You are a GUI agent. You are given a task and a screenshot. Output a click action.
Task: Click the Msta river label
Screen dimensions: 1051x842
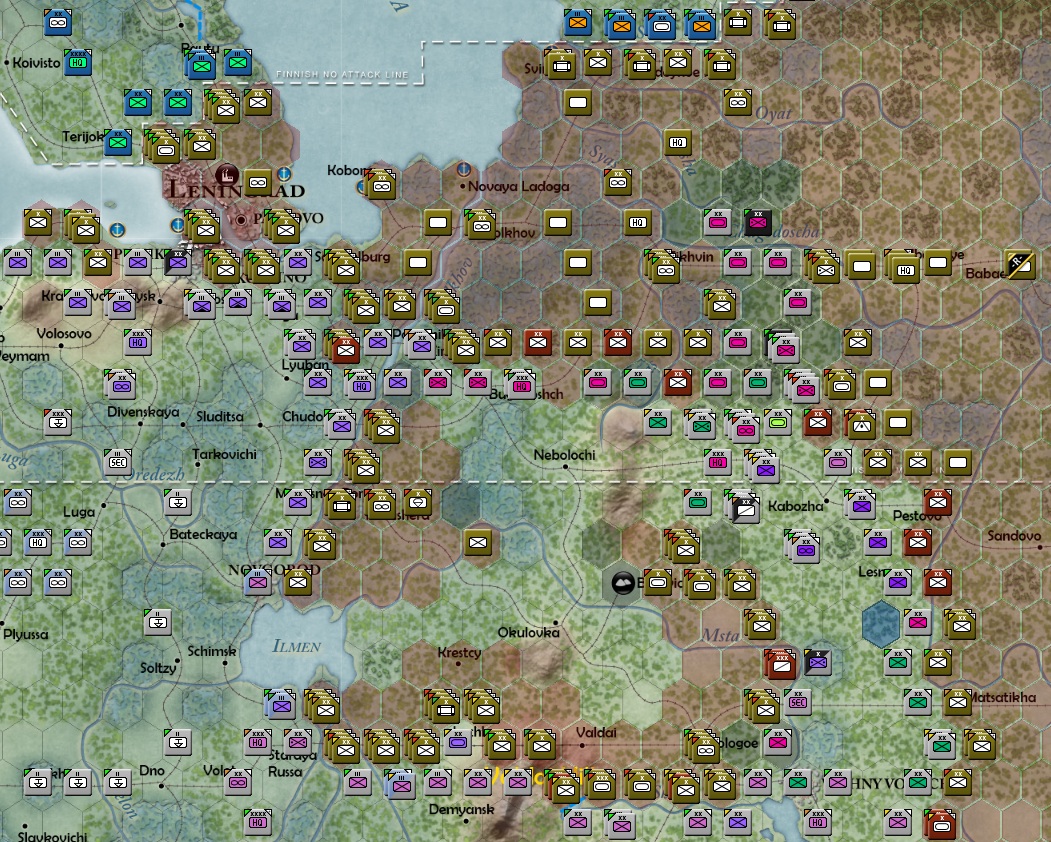pyautogui.click(x=721, y=635)
